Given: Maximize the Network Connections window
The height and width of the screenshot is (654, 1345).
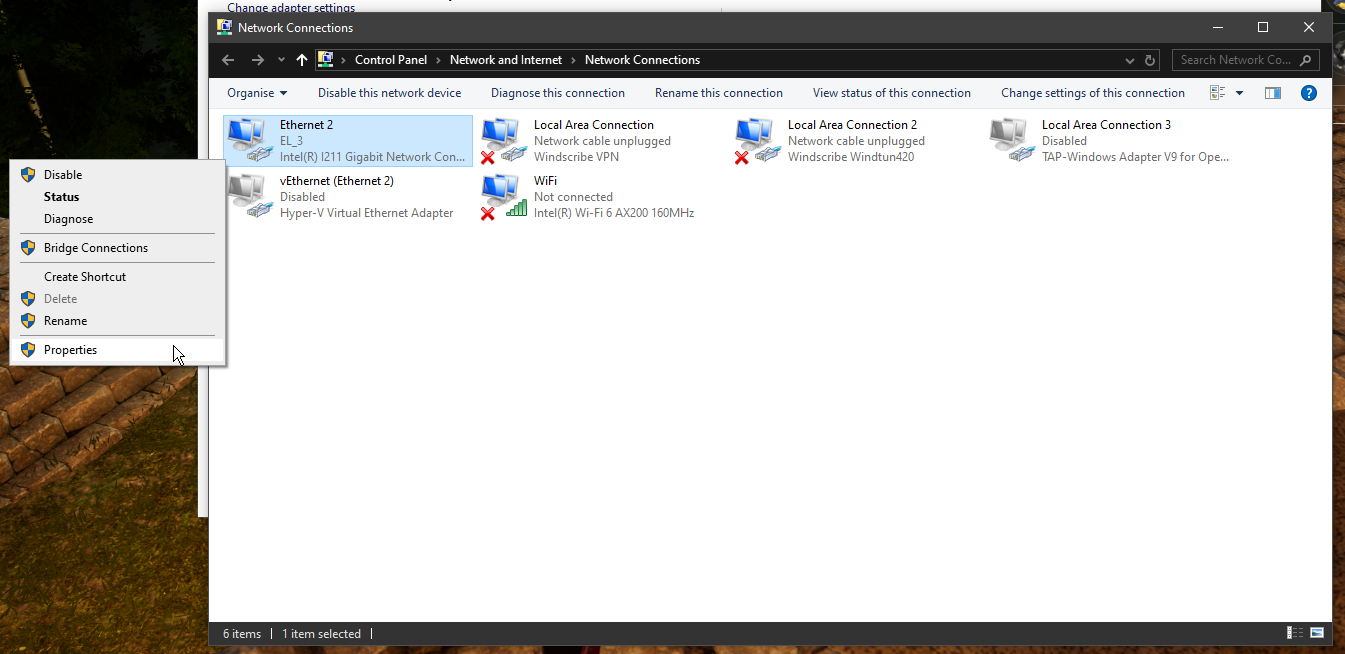Looking at the screenshot, I should point(1263,27).
